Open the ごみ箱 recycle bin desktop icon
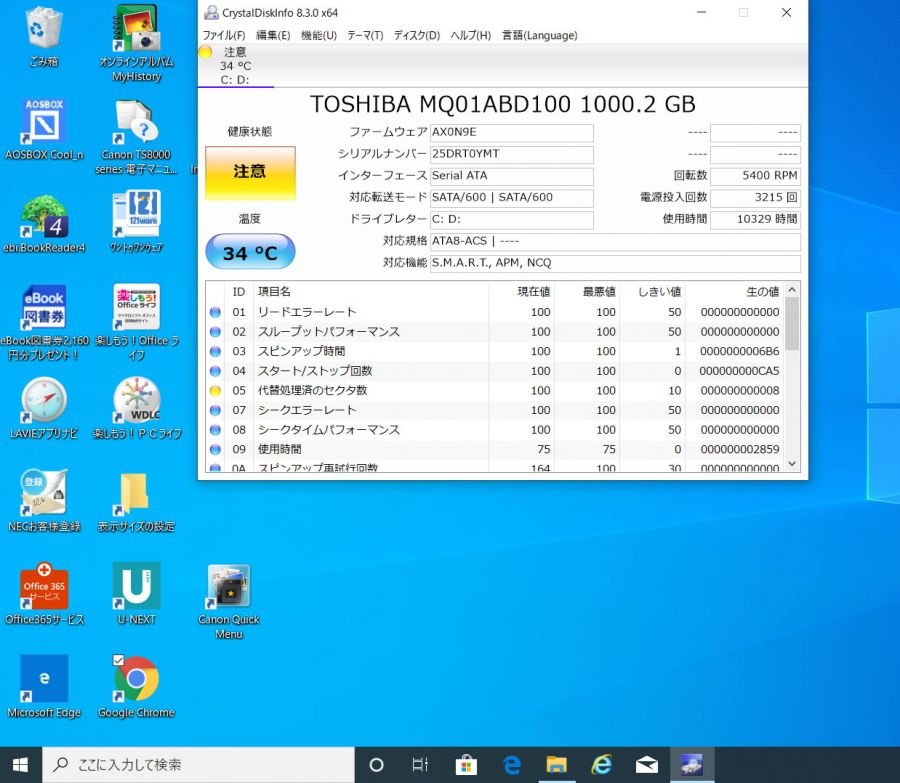Viewport: 900px width, 783px height. coord(44,37)
